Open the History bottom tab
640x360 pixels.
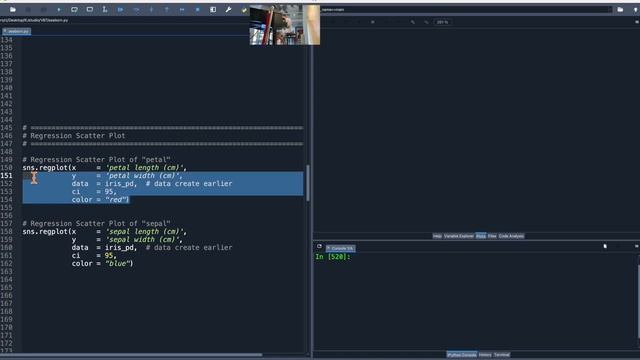coord(485,355)
